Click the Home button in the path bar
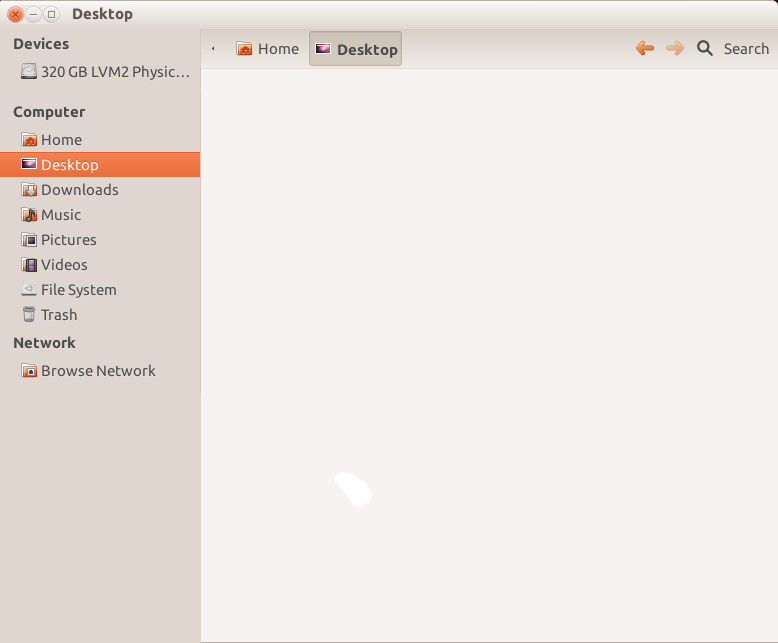778x643 pixels. point(267,49)
